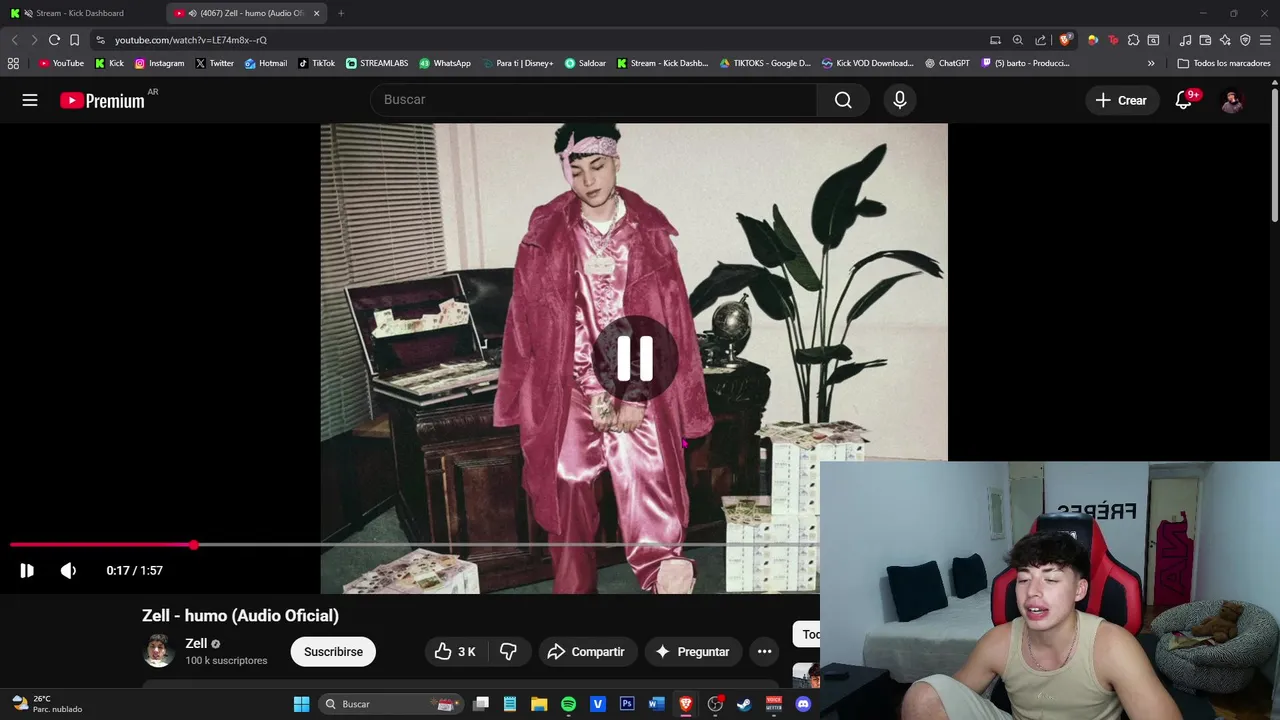Open YouTube notifications bell
Screen dimensions: 1280x720
click(x=1184, y=100)
